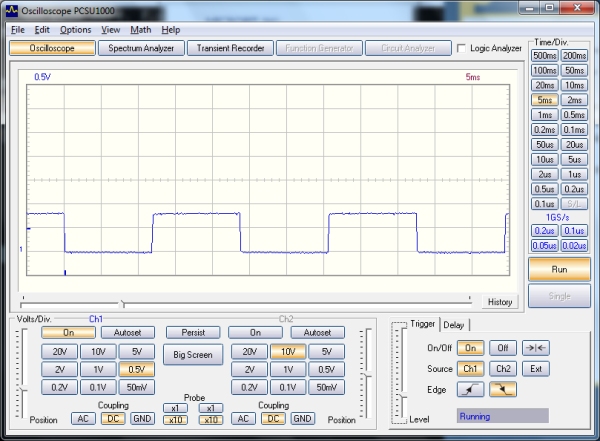Viewport: 600px width, 441px height.
Task: Enable the Logic Analyzer checkbox
Action: click(461, 48)
